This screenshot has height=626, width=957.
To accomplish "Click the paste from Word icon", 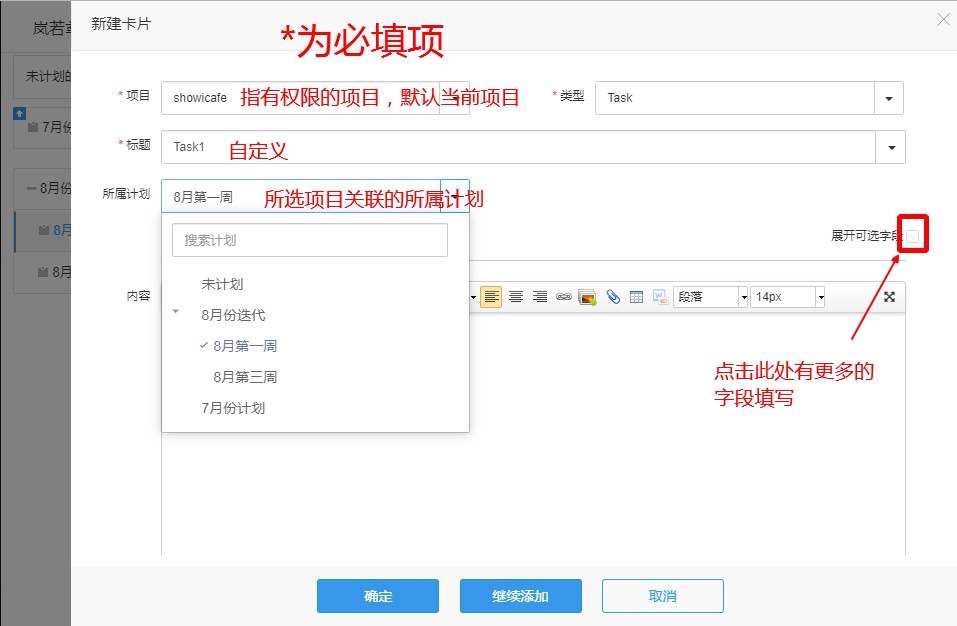I will tap(660, 297).
